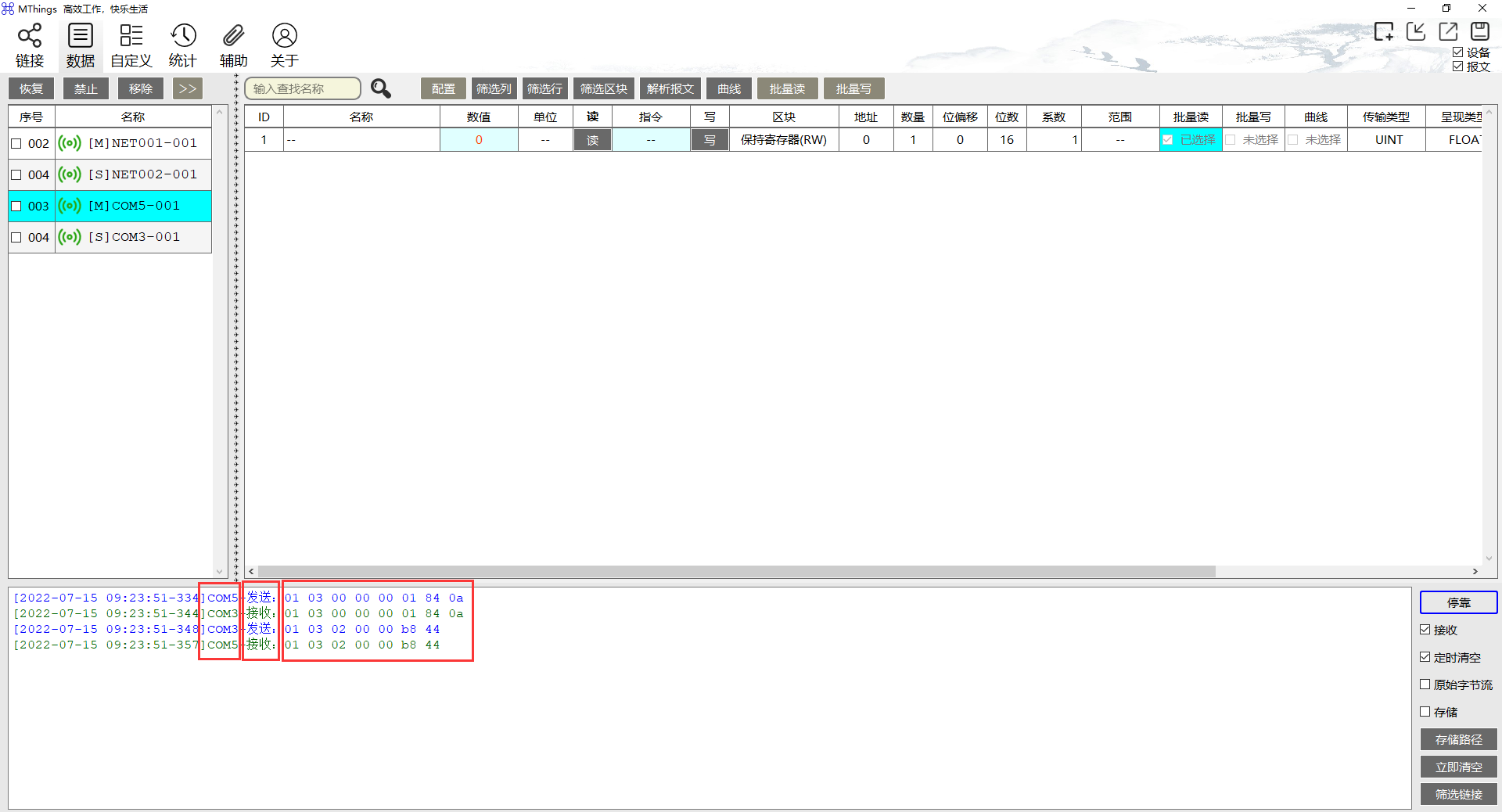
Task: Click the add-new icon at top right
Action: click(1385, 31)
